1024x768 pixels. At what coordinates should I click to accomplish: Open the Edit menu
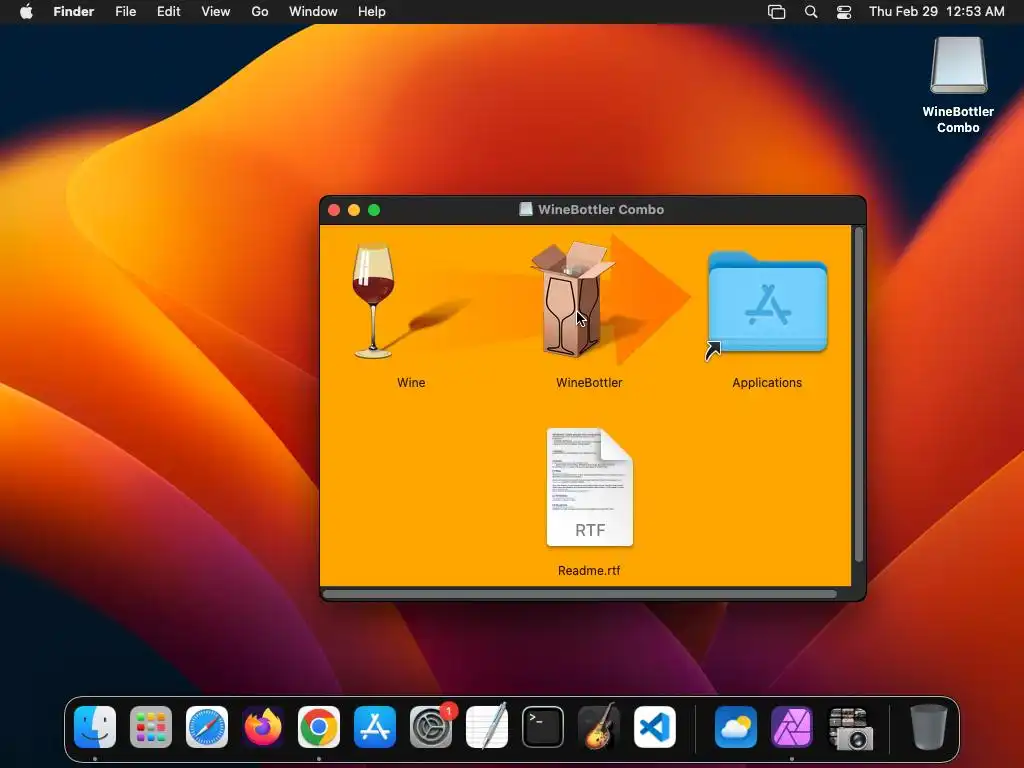(168, 11)
